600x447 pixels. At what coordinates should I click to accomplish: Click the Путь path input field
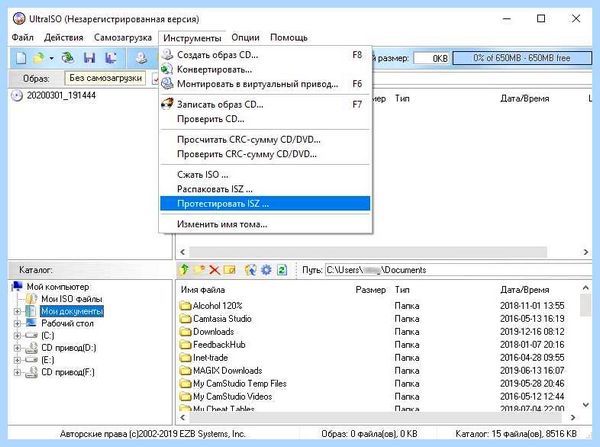(x=458, y=270)
